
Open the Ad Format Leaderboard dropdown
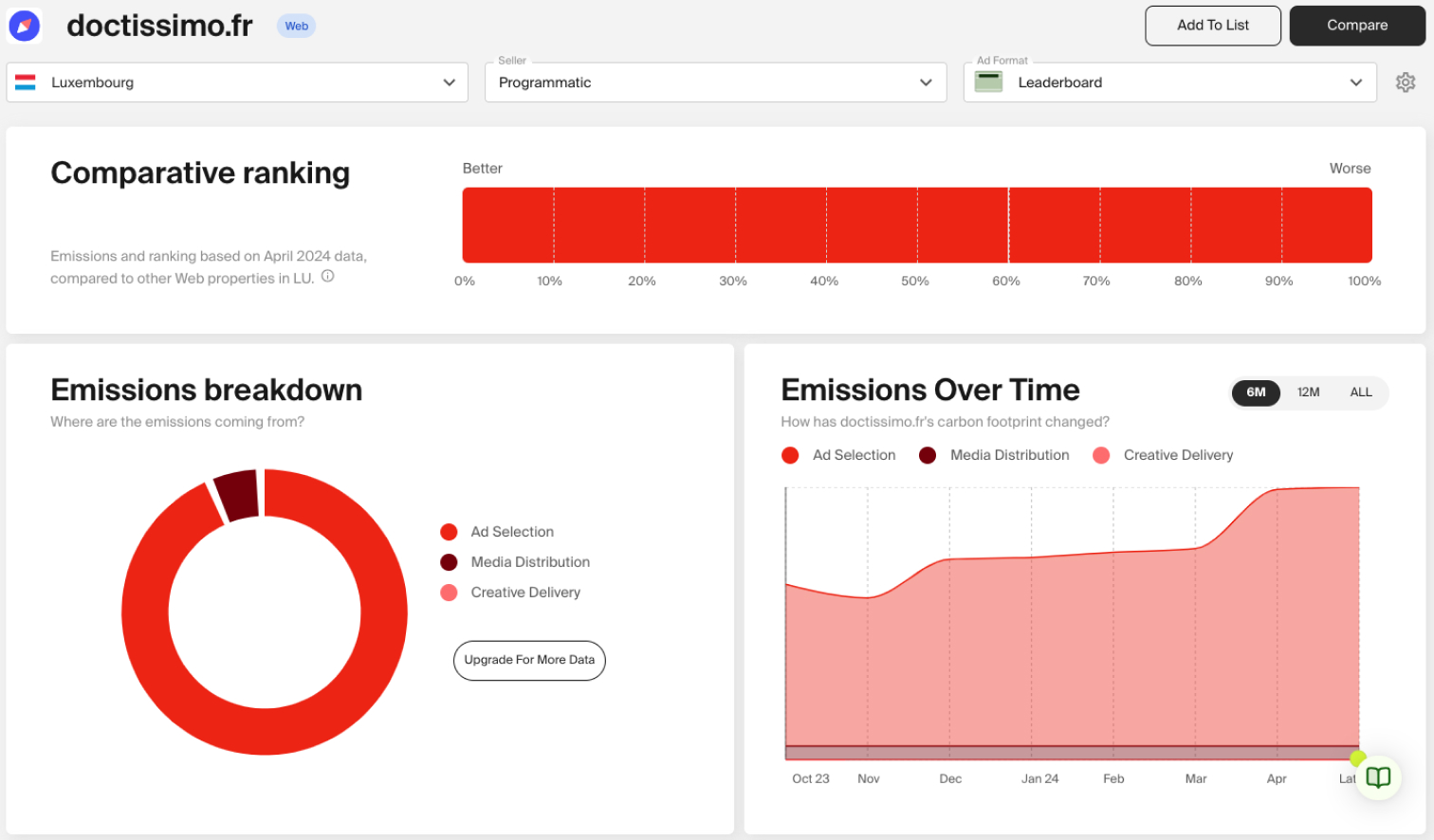1170,82
